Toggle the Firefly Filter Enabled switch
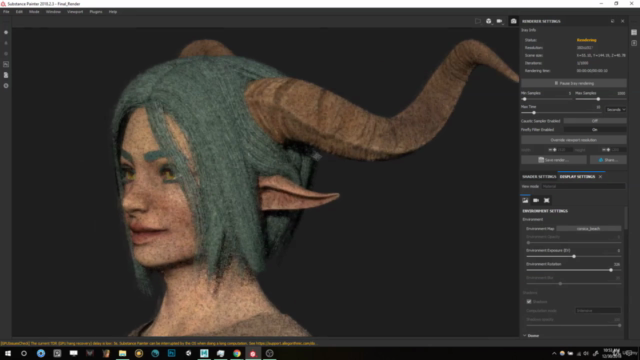The height and width of the screenshot is (360, 640). click(x=595, y=129)
